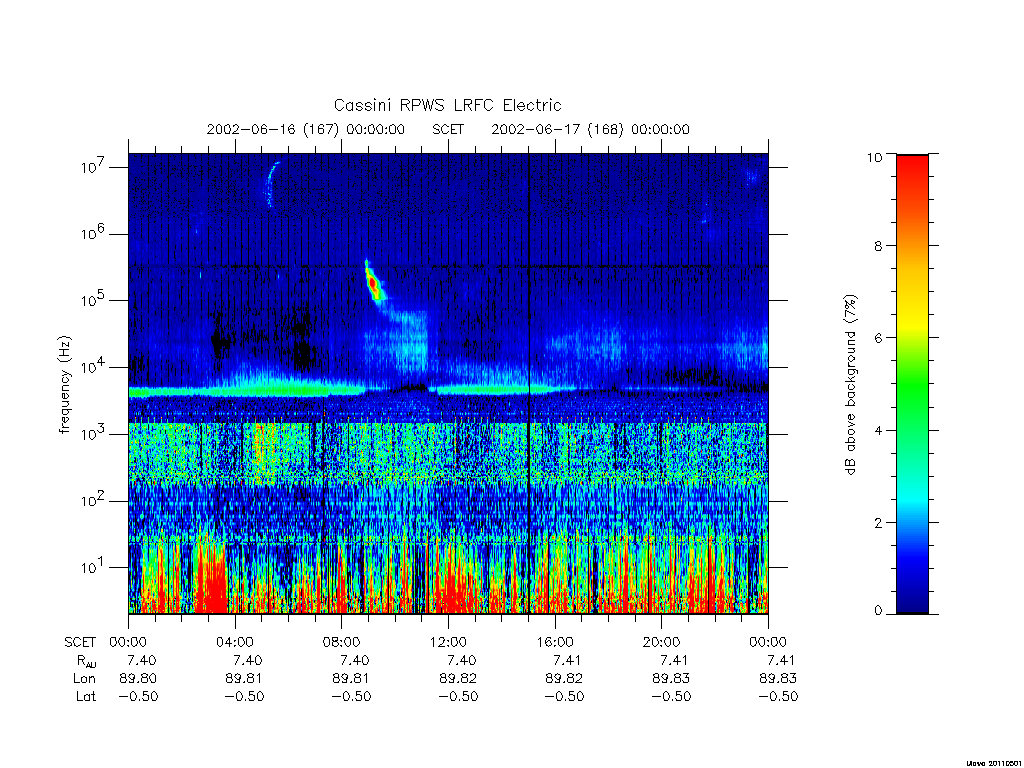This screenshot has width=1024, height=768.
Task: Click the "08:00" time axis label
Action: pyautogui.click(x=342, y=642)
